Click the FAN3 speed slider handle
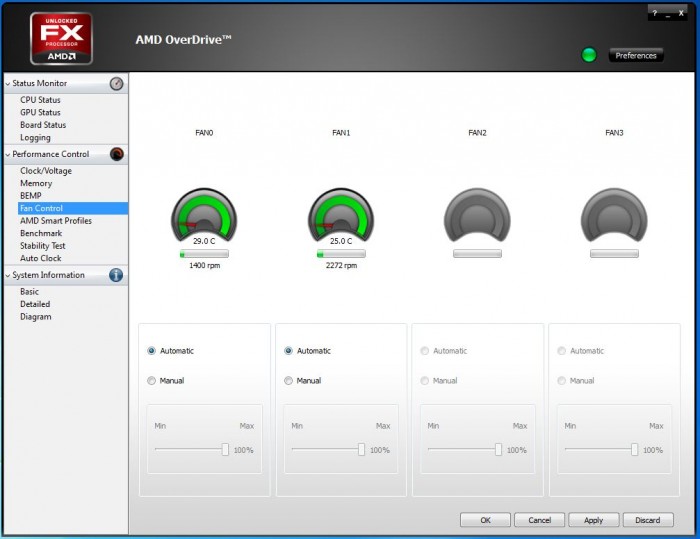Image resolution: width=700 pixels, height=539 pixels. coord(634,449)
